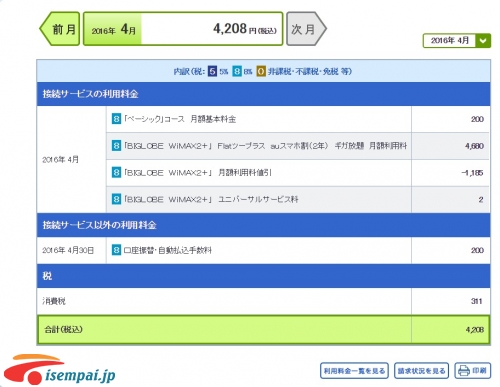
Task: Click the isempai.jp logo
Action: tap(60, 369)
